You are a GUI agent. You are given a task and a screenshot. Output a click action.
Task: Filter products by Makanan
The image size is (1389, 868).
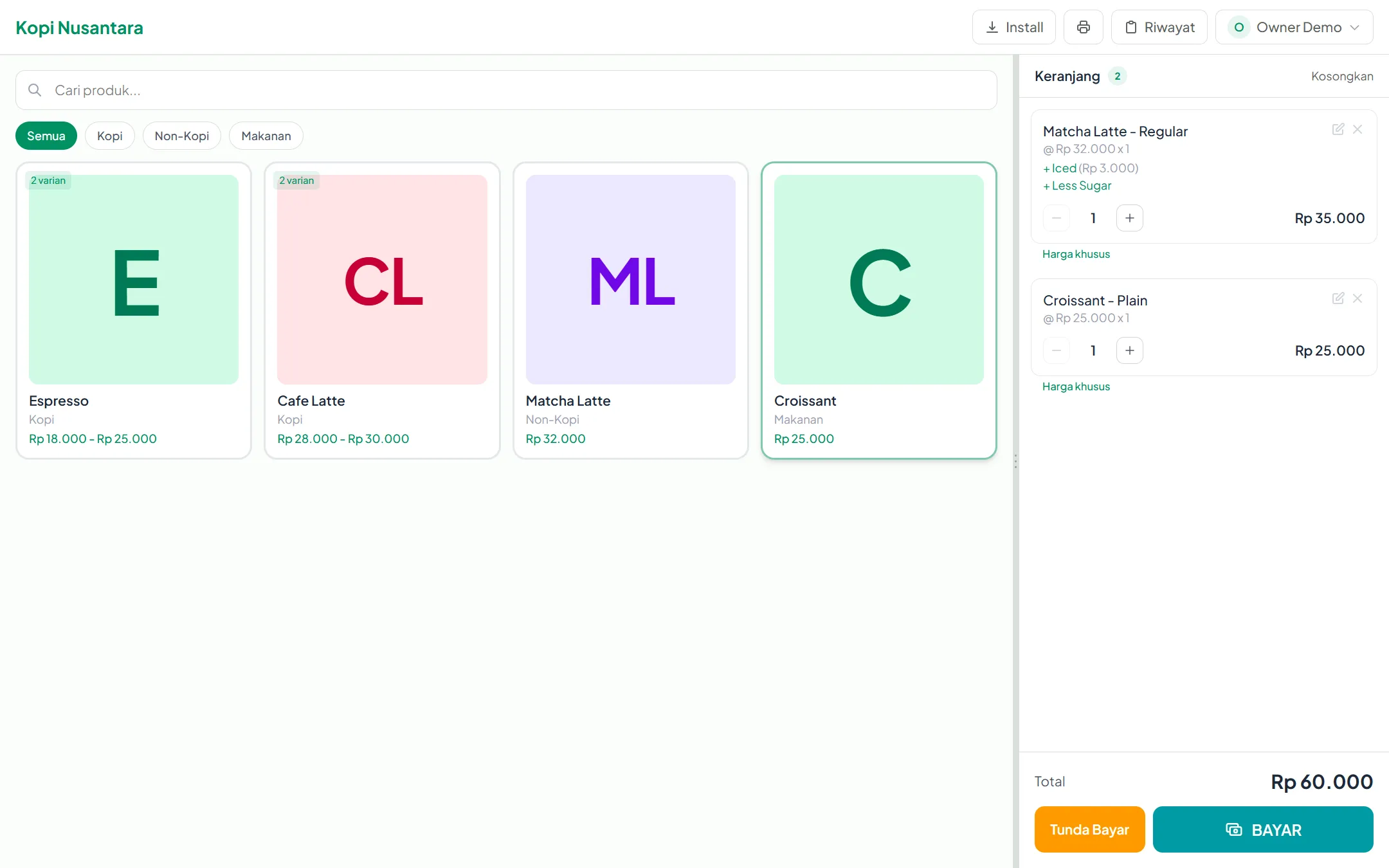[x=266, y=136]
